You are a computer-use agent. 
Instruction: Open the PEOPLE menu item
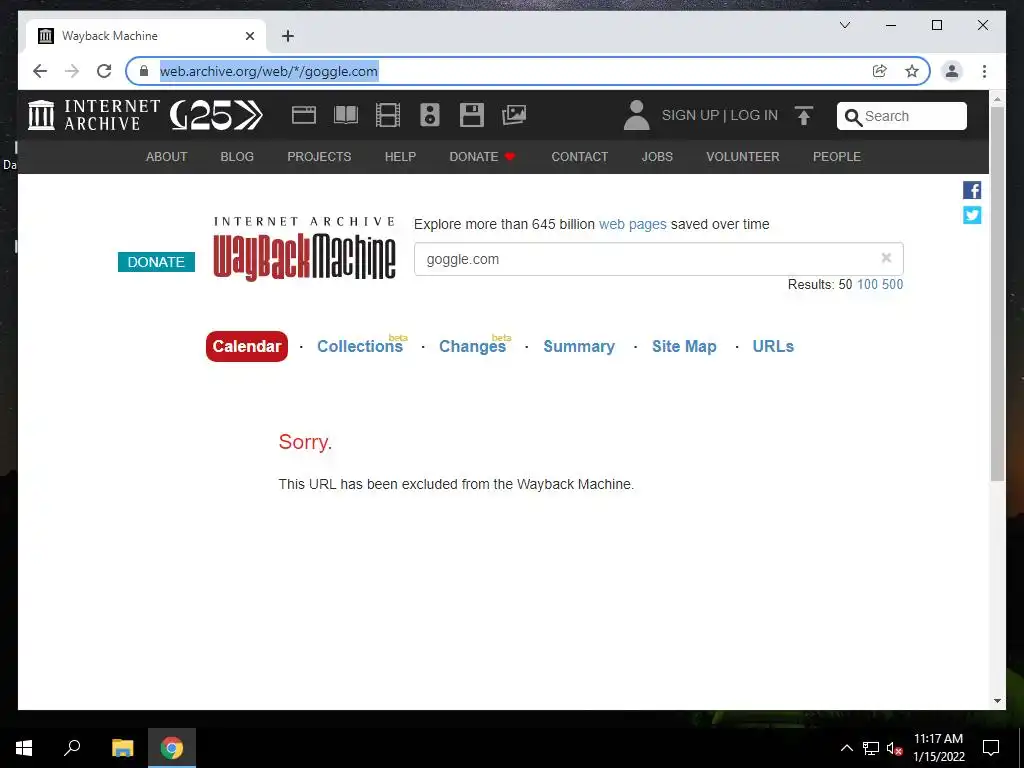pos(837,157)
